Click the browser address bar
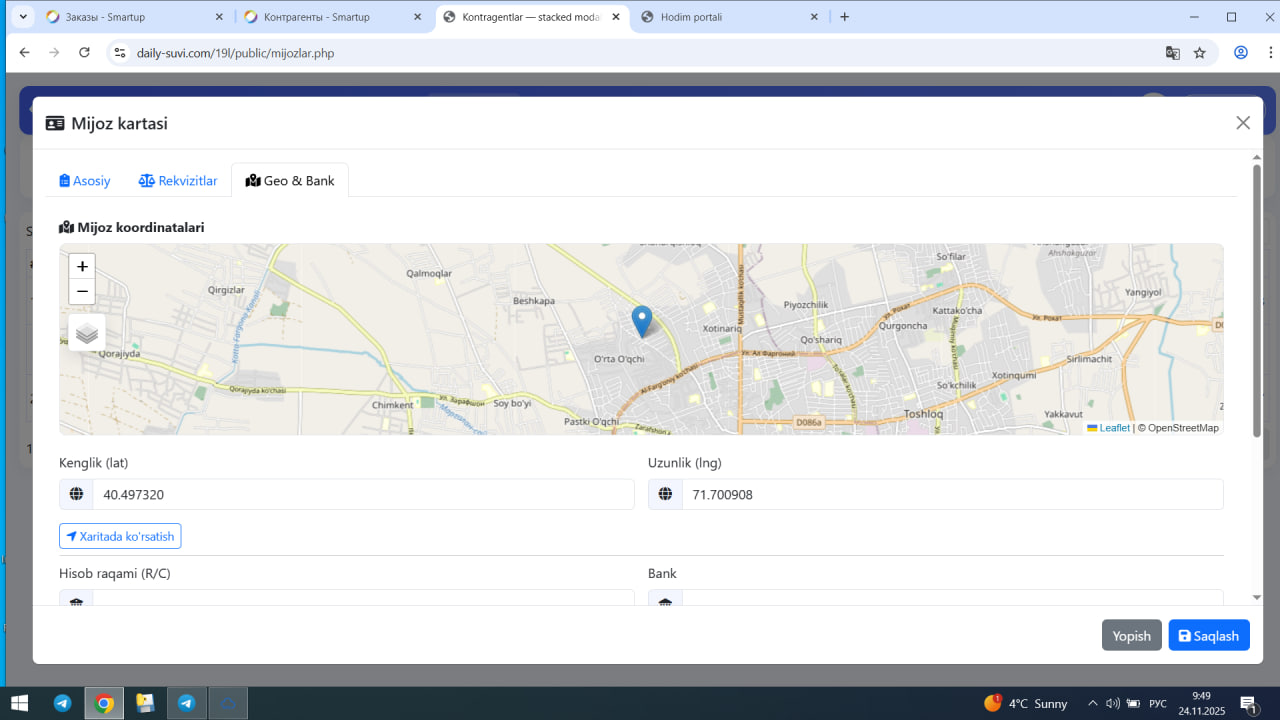 coord(640,53)
